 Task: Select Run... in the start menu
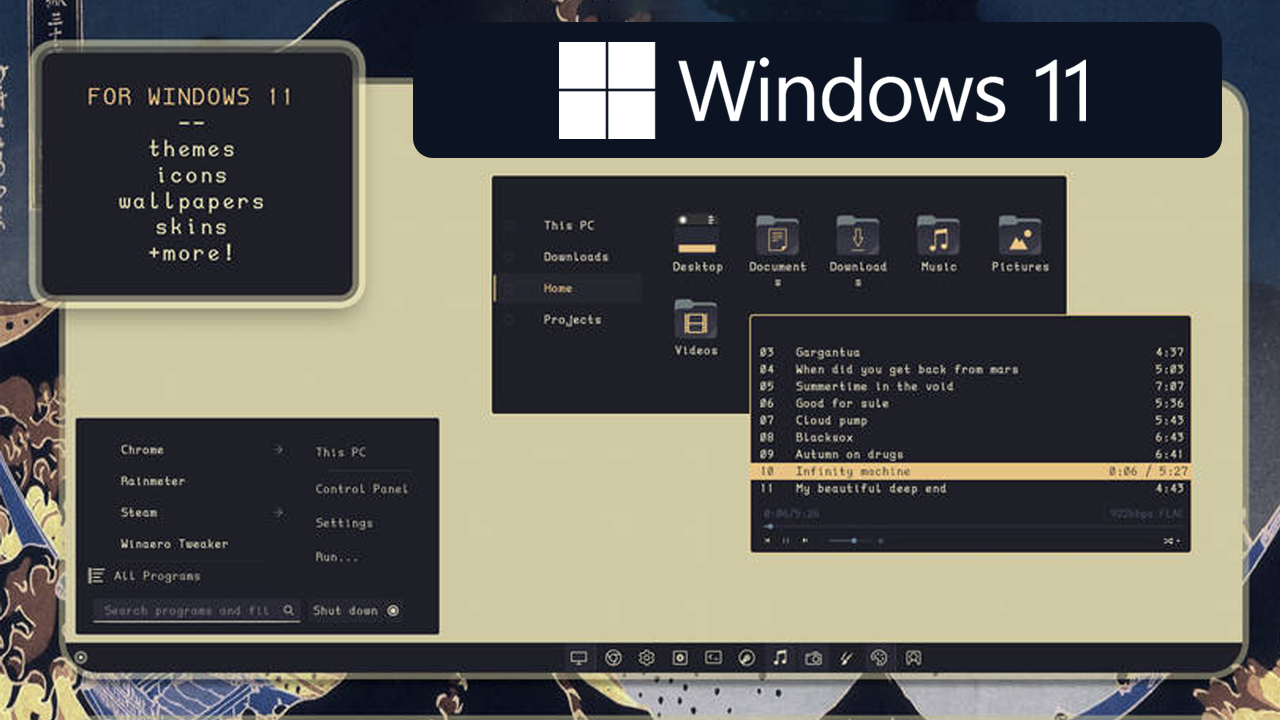click(337, 557)
